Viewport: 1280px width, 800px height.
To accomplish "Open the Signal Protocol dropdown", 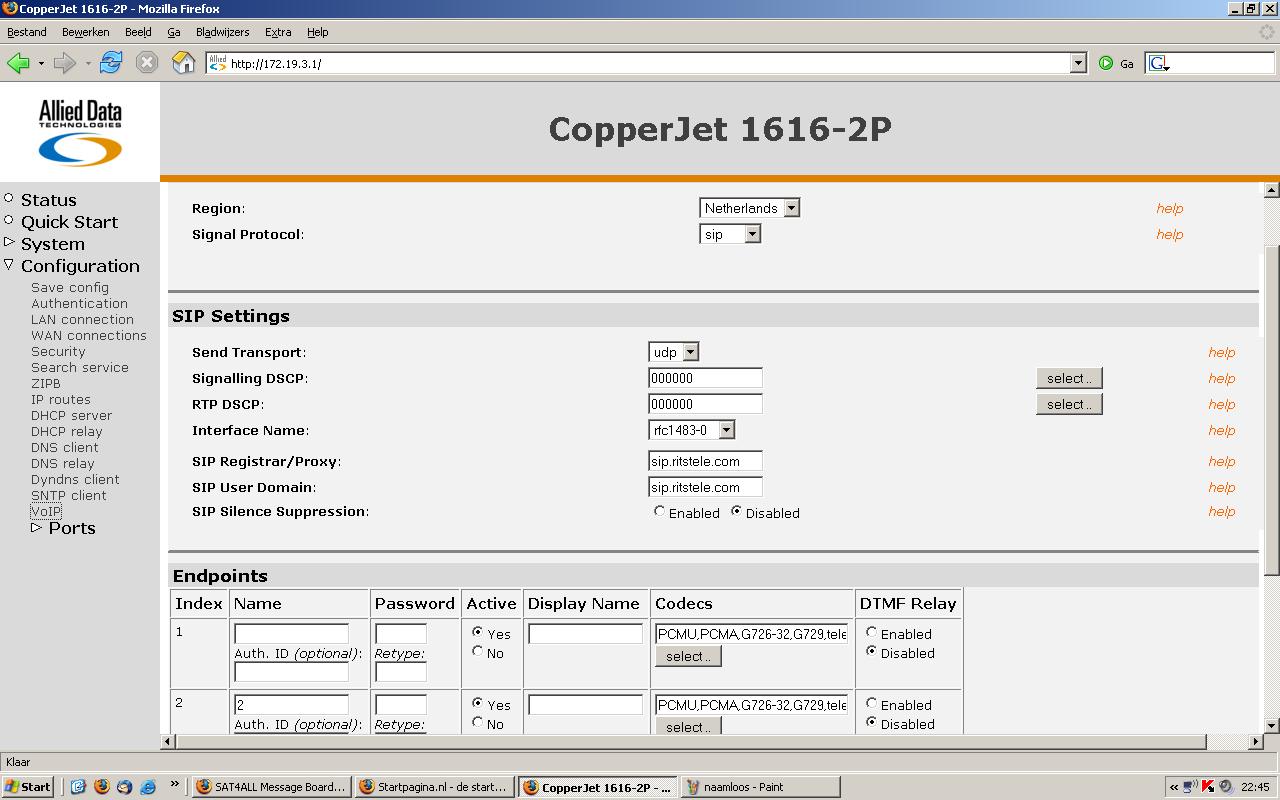I will pos(730,234).
